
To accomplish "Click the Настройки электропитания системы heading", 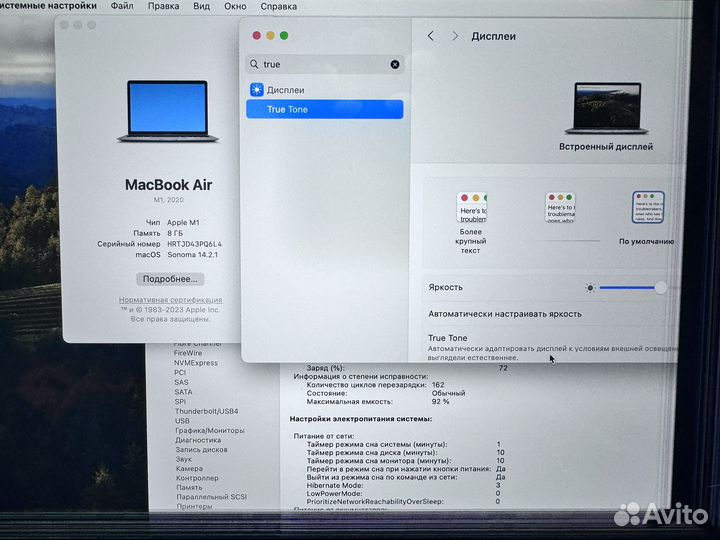I will 360,419.
